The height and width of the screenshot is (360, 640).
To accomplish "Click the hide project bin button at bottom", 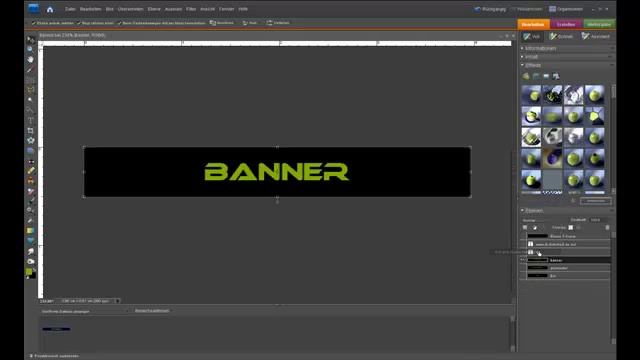I will tap(54, 356).
